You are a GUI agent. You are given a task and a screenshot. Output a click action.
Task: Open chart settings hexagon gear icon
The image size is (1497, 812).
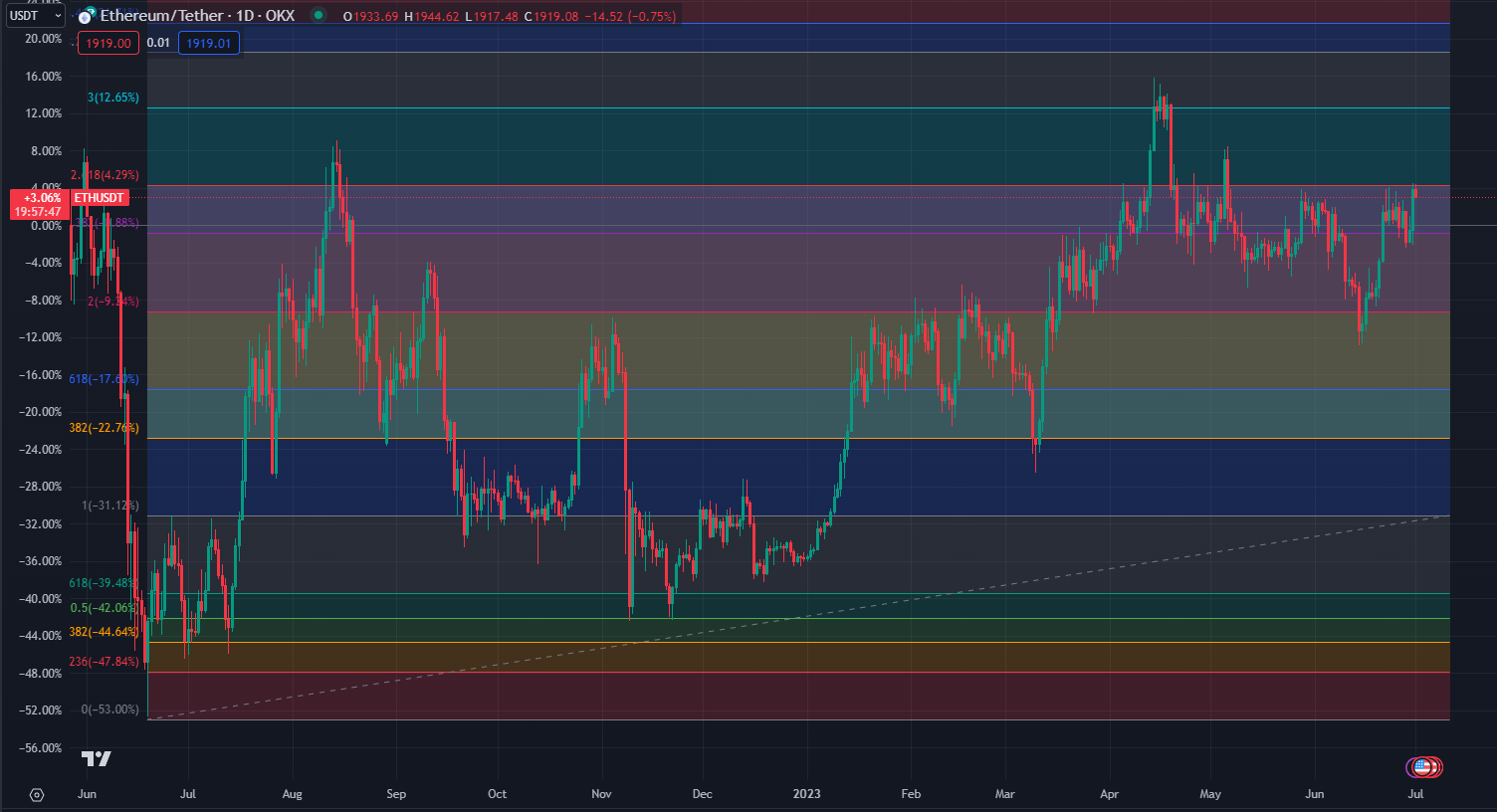click(x=37, y=795)
